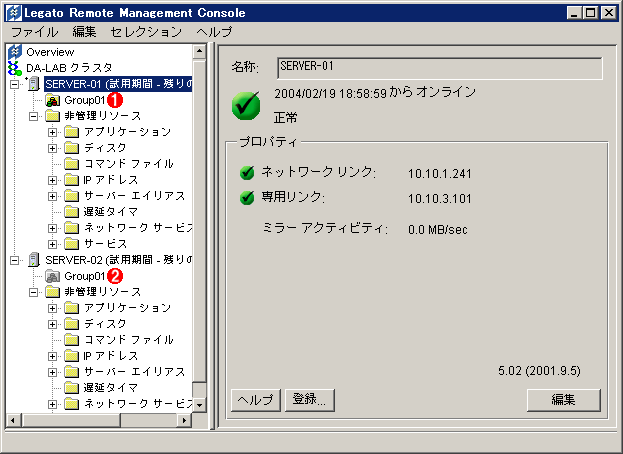This screenshot has height=454, width=623.
Task: Open the ファイル menu
Action: click(35, 32)
